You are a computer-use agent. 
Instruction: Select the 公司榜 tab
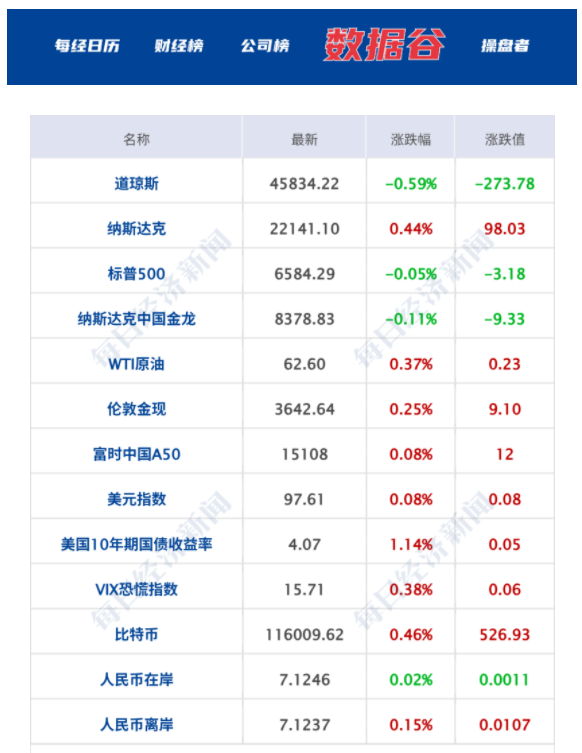pos(265,46)
